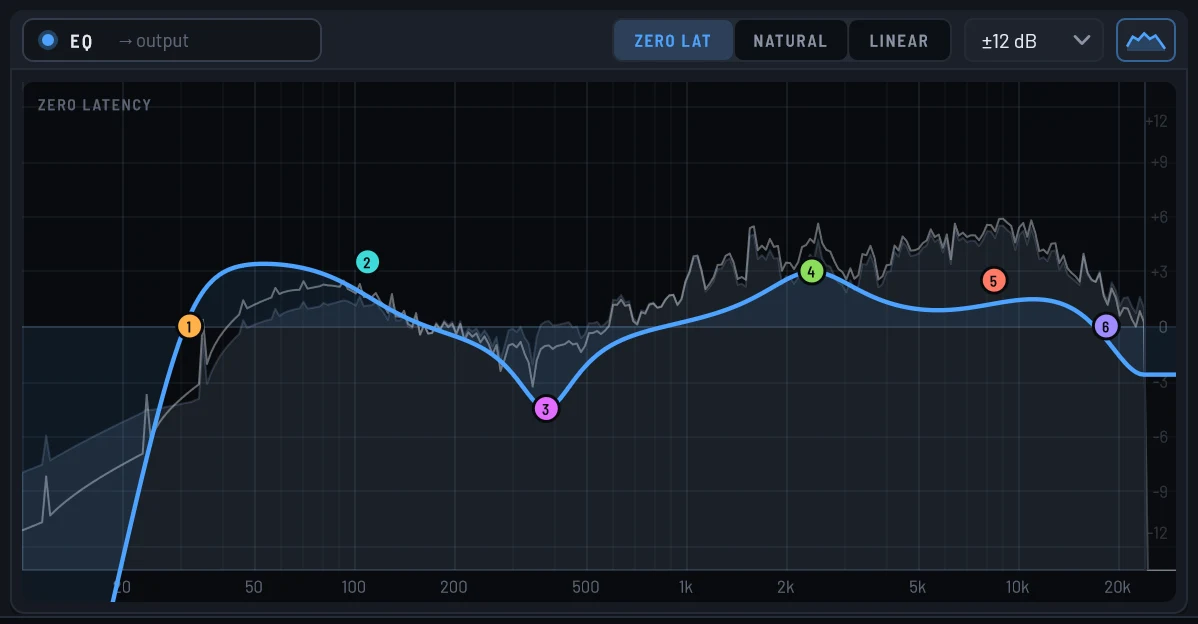
Task: Click the +3 gain scale label
Action: [x=1159, y=272]
